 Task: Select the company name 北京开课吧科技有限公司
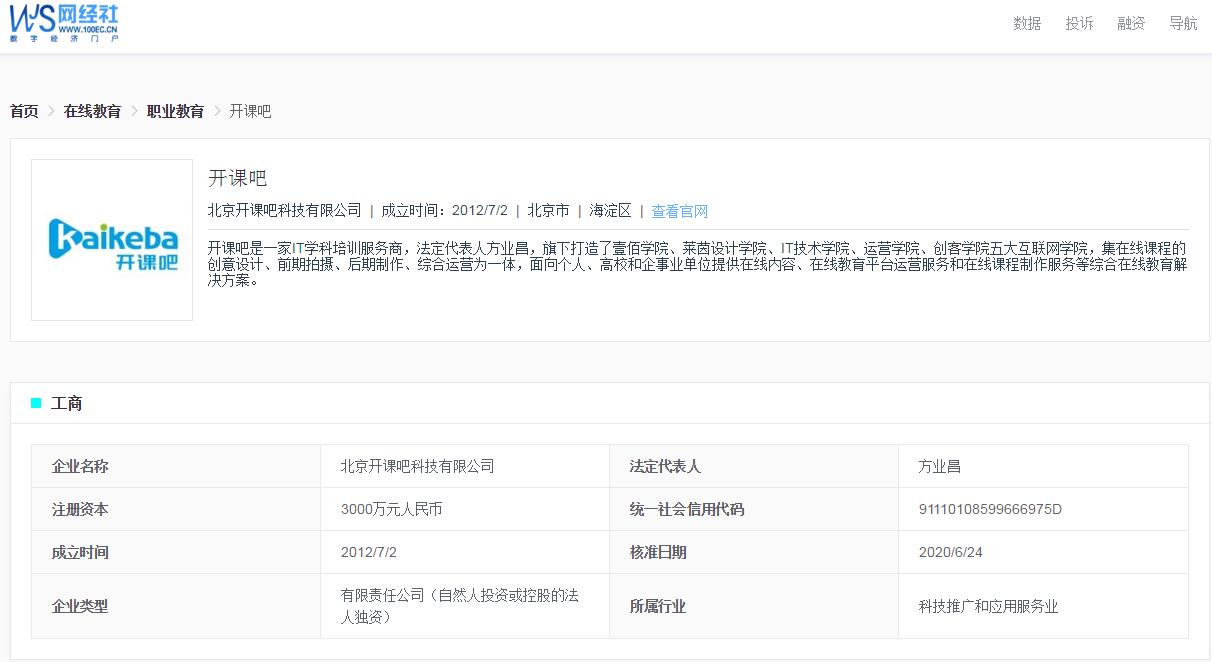419,465
